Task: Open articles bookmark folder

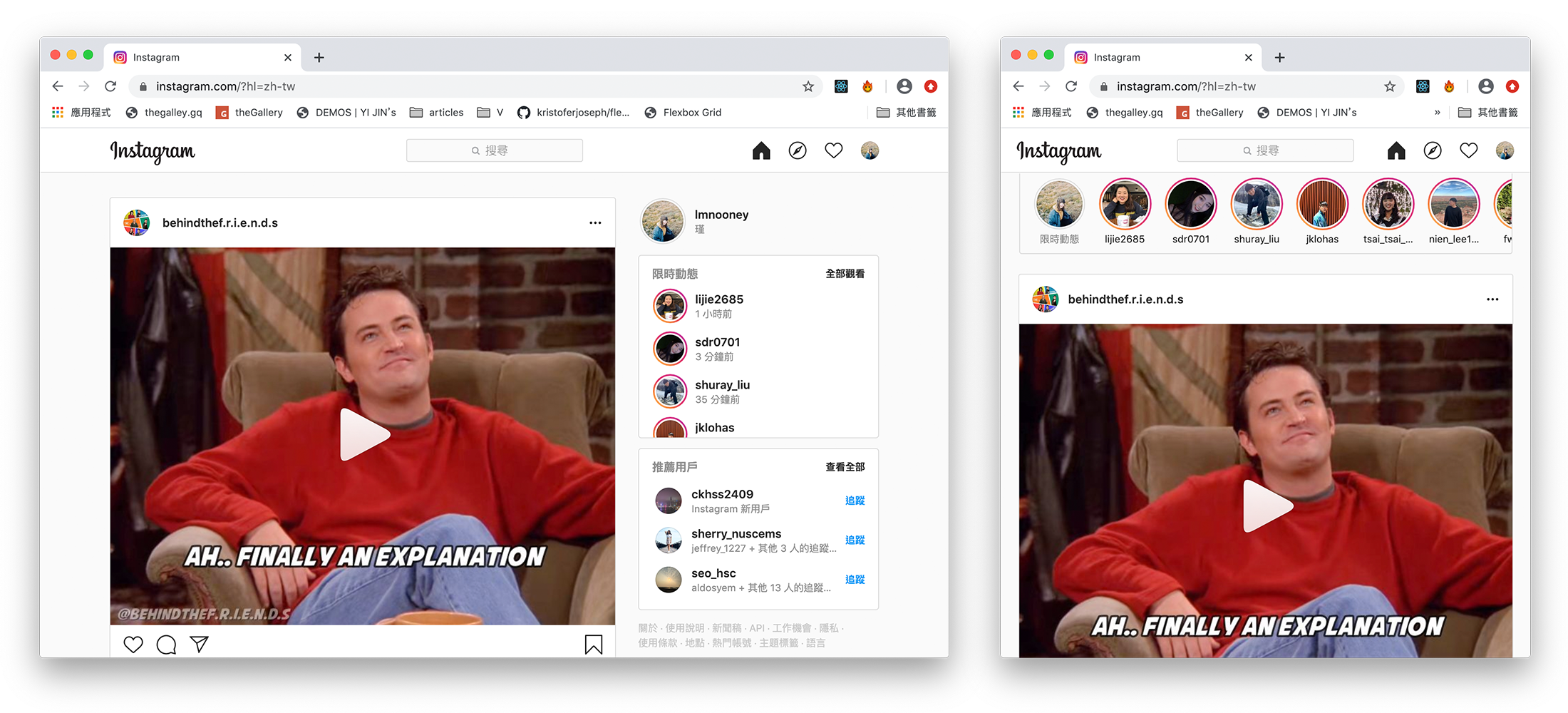Action: [437, 113]
